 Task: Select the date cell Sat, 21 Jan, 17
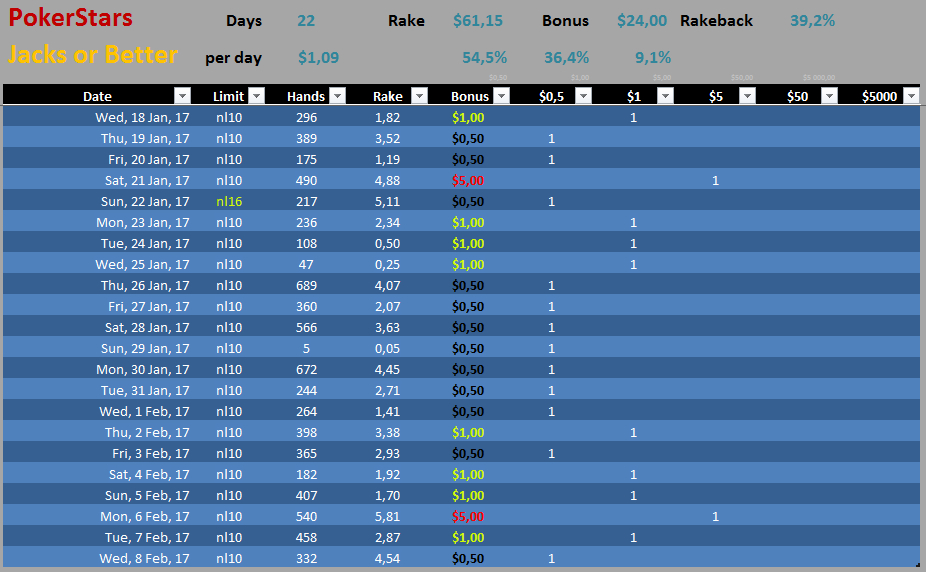[x=147, y=181]
